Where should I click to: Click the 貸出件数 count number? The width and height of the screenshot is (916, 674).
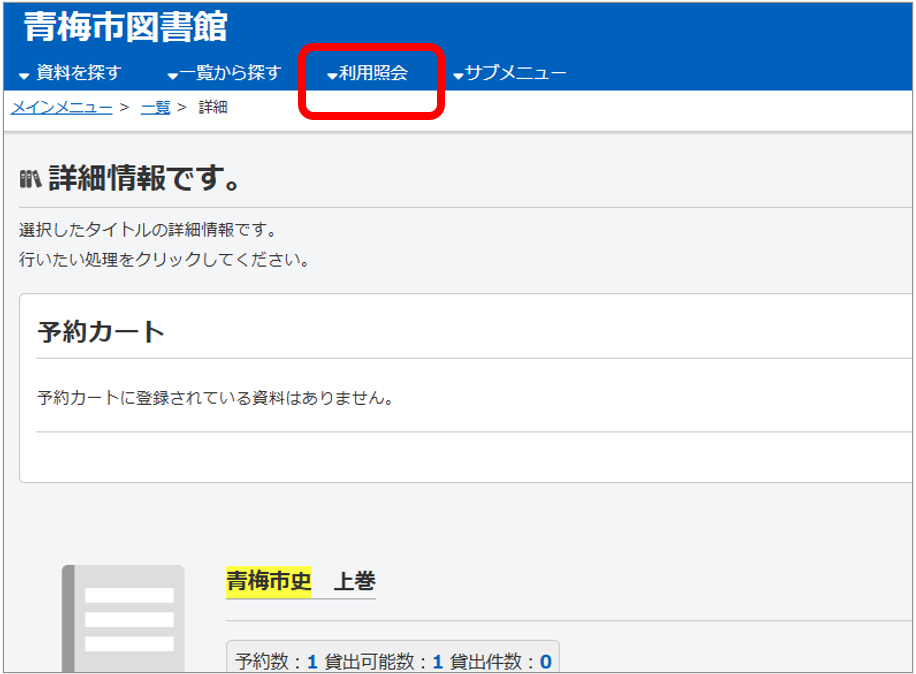tap(546, 661)
